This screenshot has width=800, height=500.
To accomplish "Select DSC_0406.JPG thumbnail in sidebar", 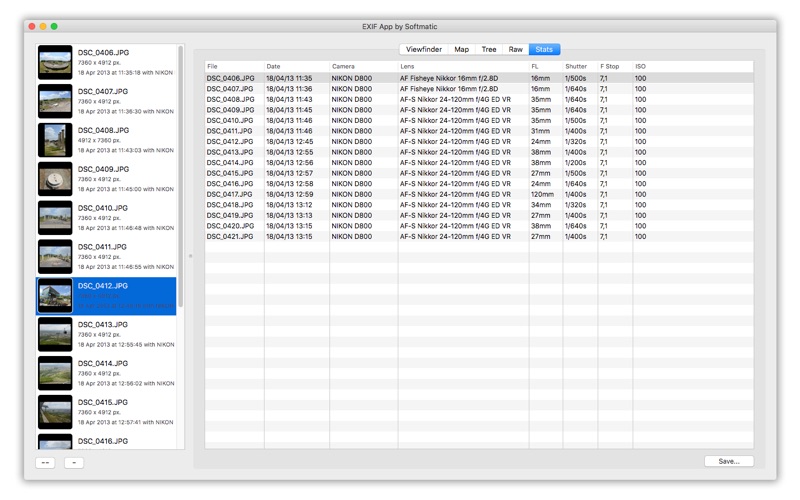I will tap(55, 62).
